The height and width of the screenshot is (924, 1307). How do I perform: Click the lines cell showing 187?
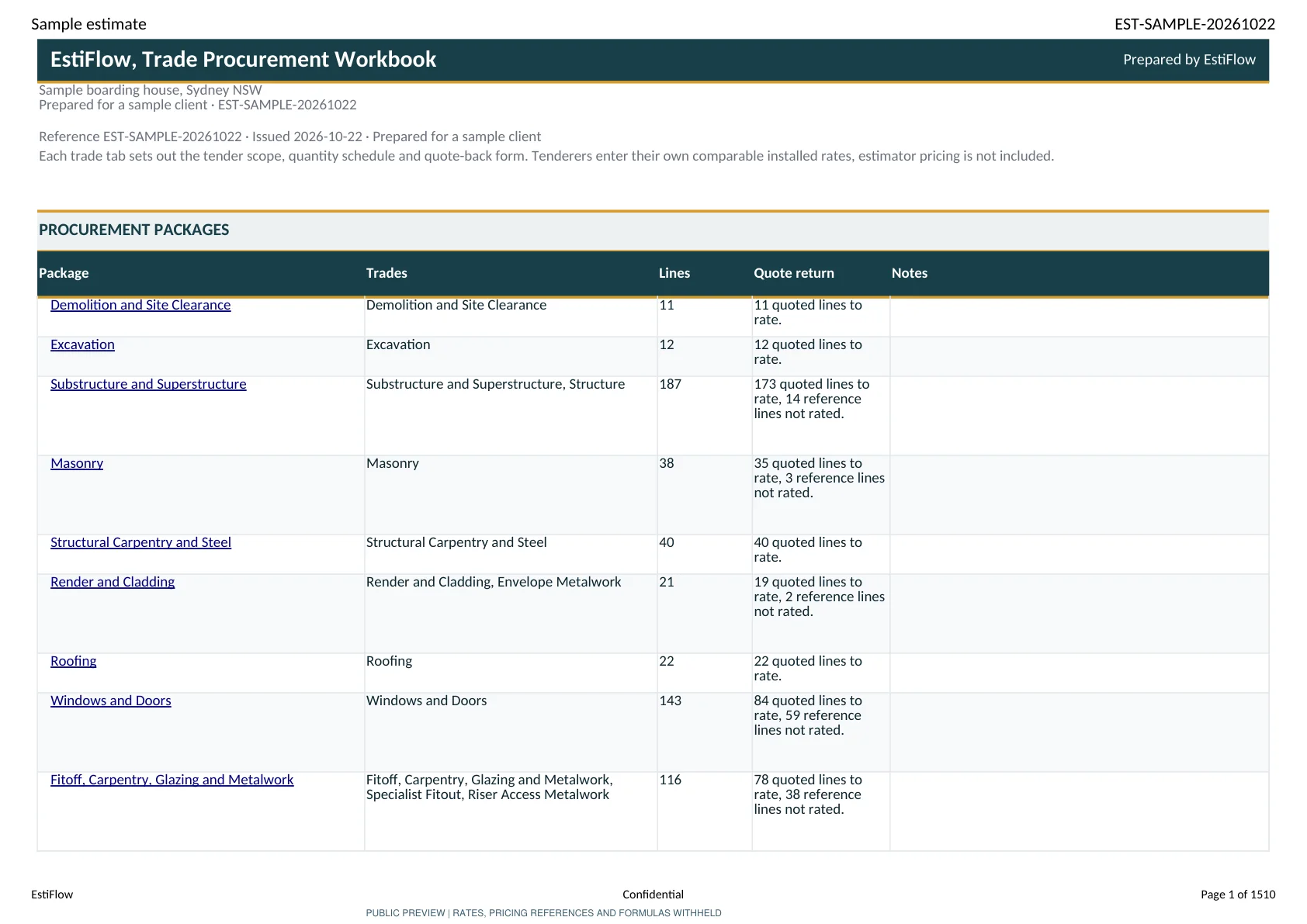[705, 416]
